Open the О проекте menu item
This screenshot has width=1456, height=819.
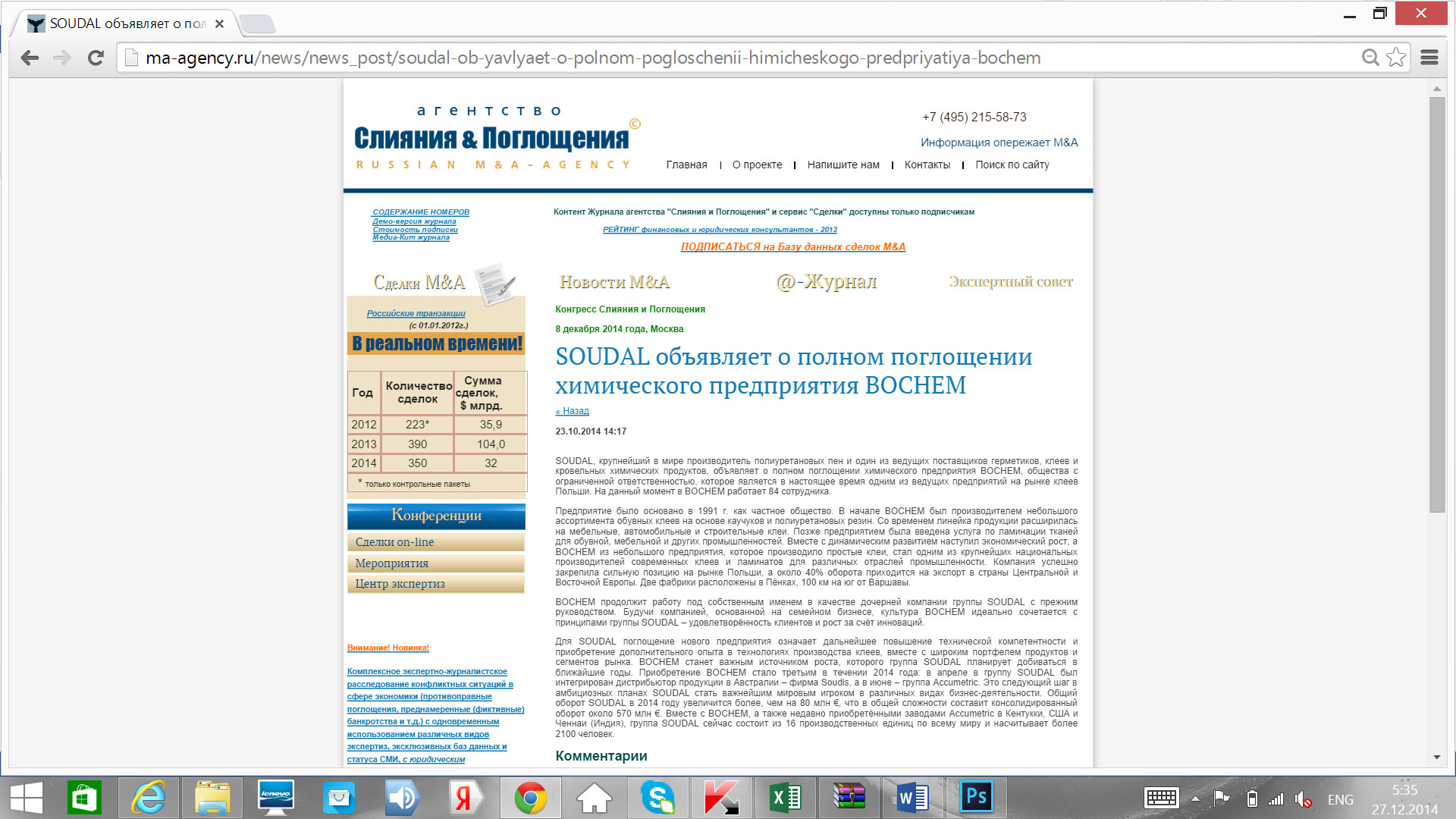pyautogui.click(x=757, y=165)
